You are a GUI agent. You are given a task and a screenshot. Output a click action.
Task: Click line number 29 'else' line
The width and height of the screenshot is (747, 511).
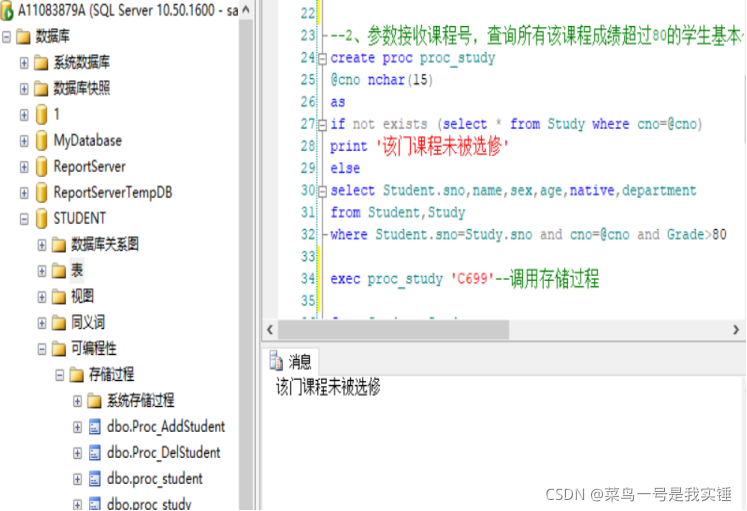pyautogui.click(x=345, y=168)
